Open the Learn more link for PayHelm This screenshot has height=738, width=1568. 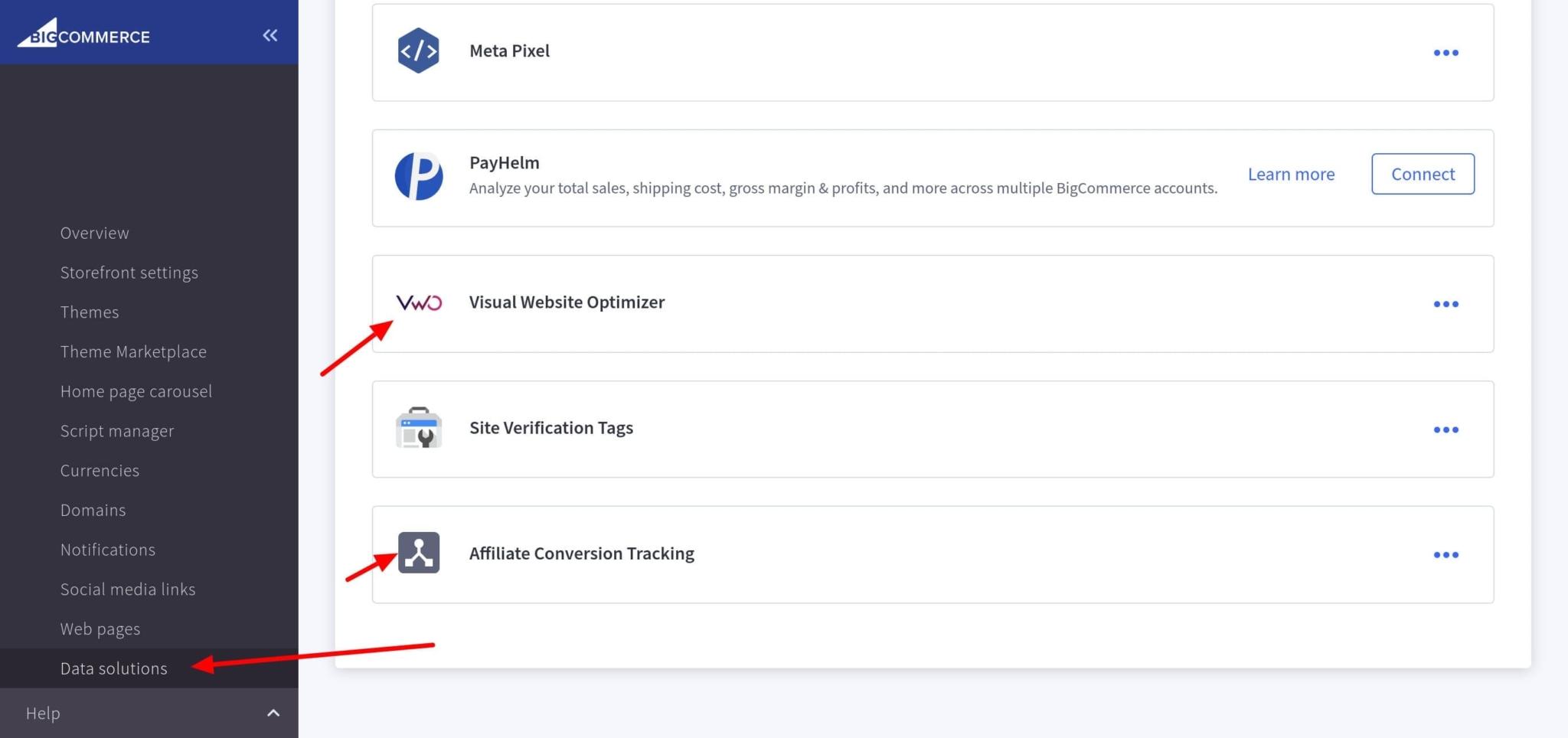(1291, 174)
